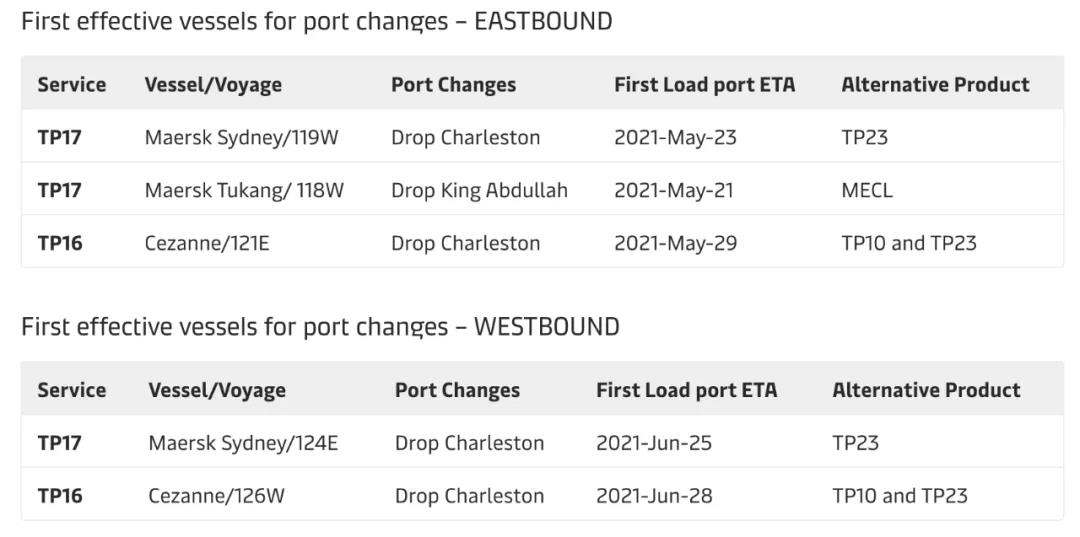Click the 2021-Jun-28 ETA date

(x=654, y=496)
